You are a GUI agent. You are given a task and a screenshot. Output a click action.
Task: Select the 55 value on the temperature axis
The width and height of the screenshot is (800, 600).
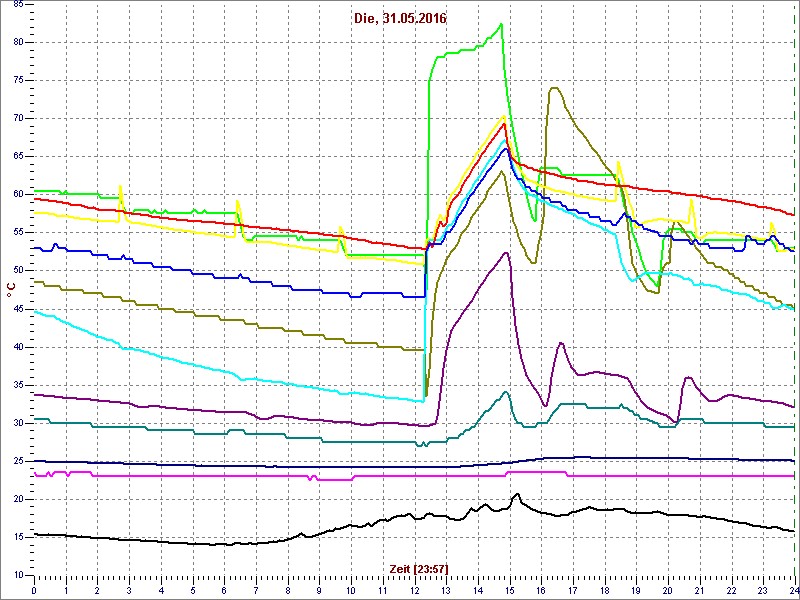coord(17,233)
